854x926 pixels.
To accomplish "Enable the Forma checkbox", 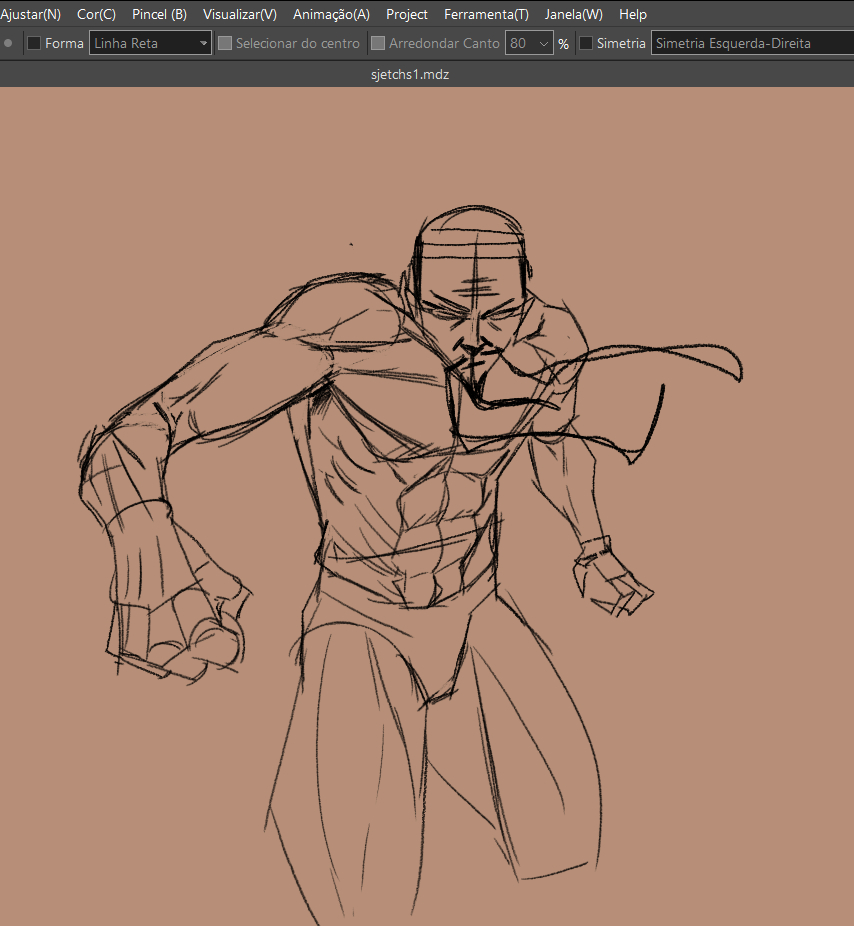I will tap(34, 43).
